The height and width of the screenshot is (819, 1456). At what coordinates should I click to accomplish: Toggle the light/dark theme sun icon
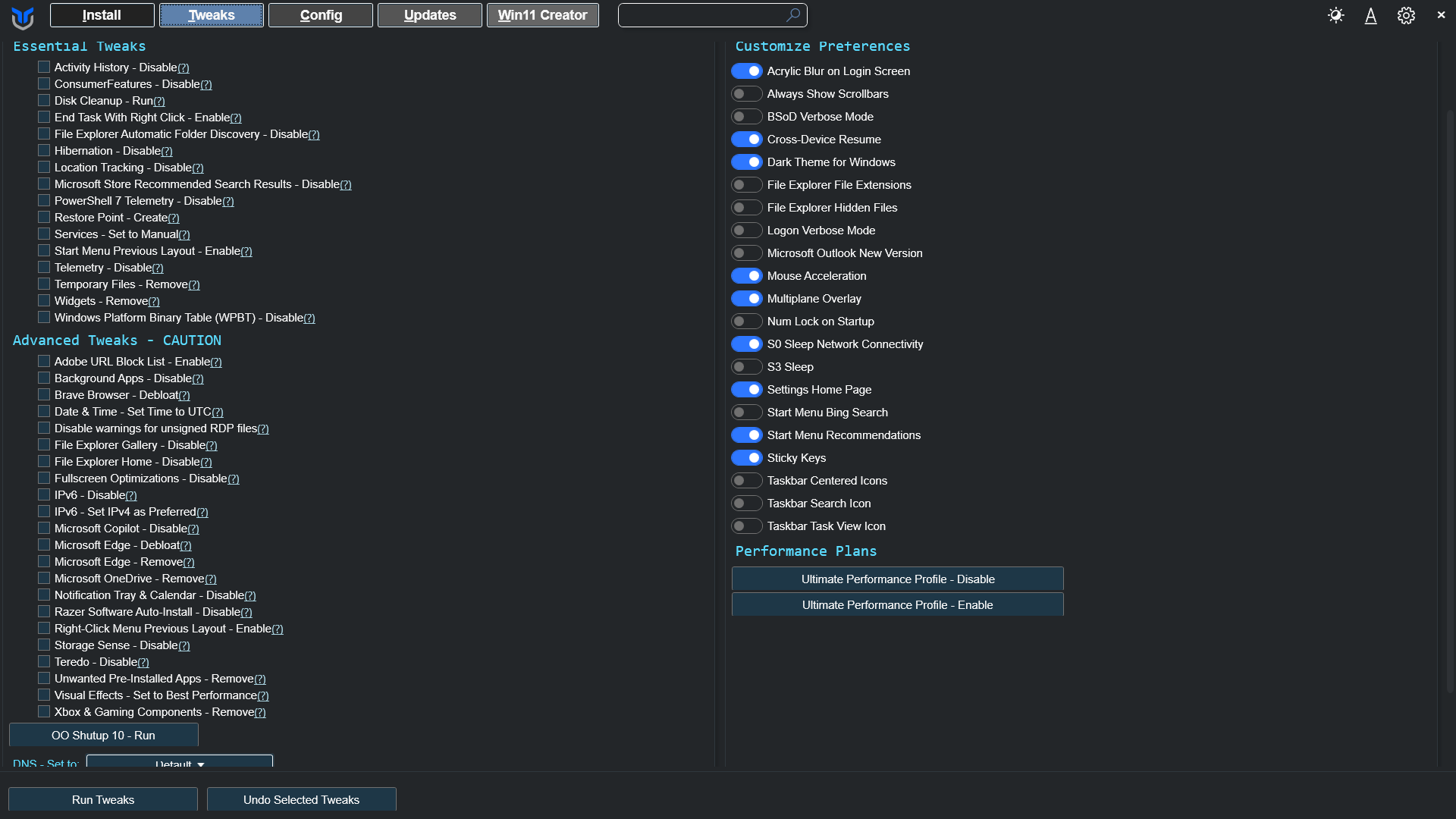1336,15
